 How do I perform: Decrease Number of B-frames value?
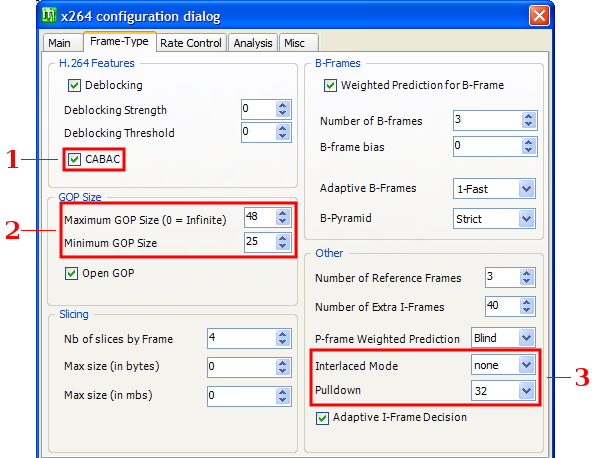(529, 125)
